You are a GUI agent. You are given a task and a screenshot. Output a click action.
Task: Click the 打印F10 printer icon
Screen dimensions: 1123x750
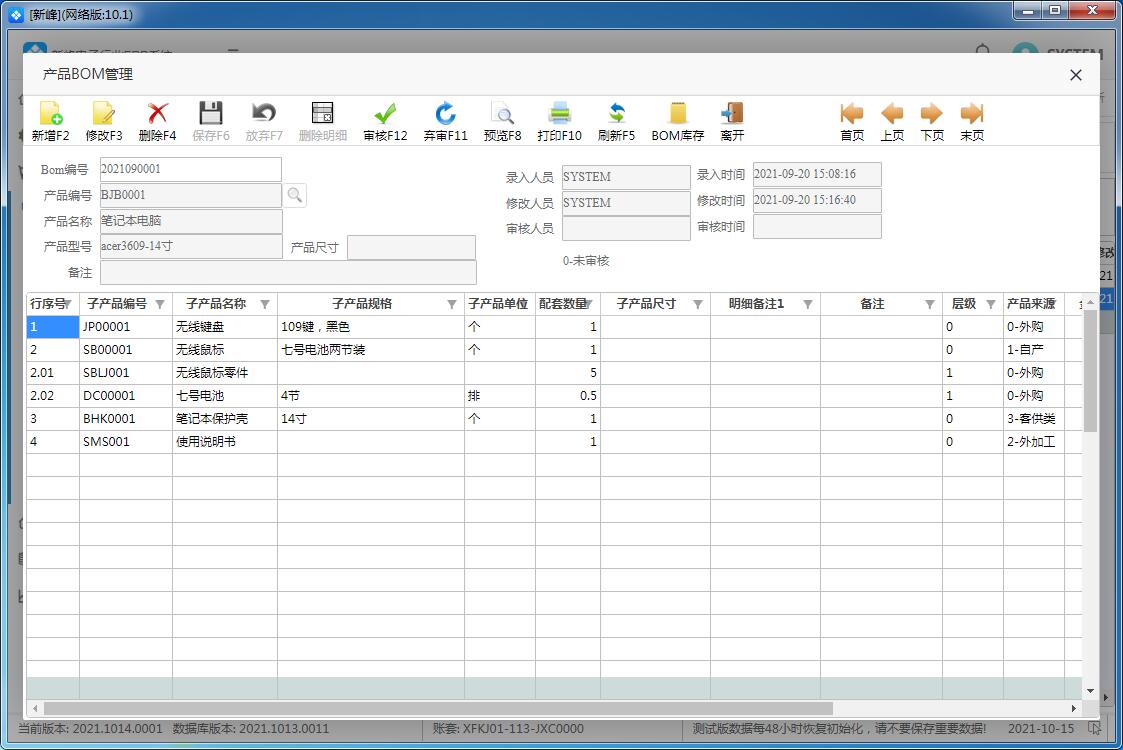click(x=559, y=113)
